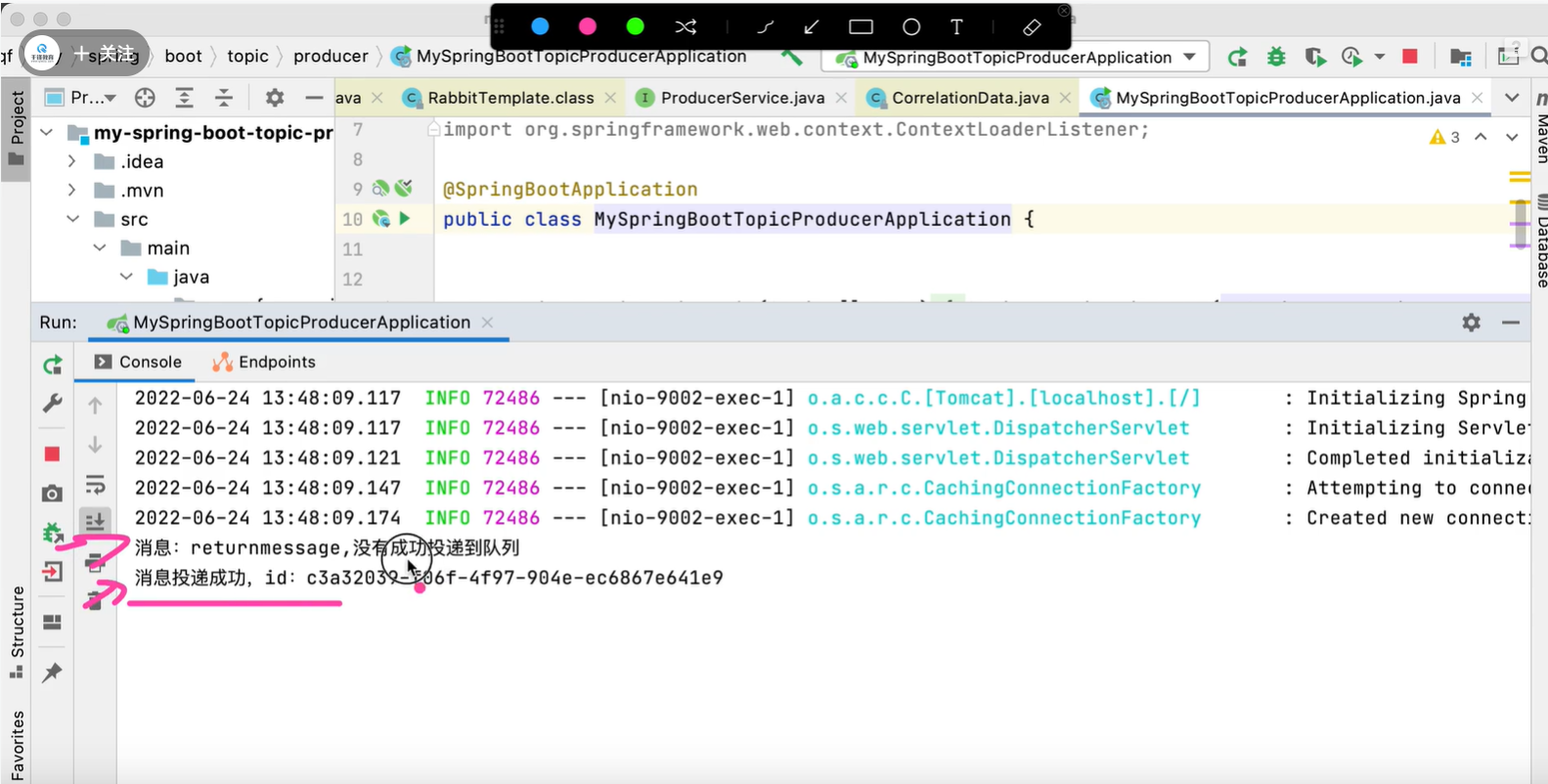Click the run gutter arrow on line 10
Viewport: 1548px width, 784px height.
[x=405, y=219]
